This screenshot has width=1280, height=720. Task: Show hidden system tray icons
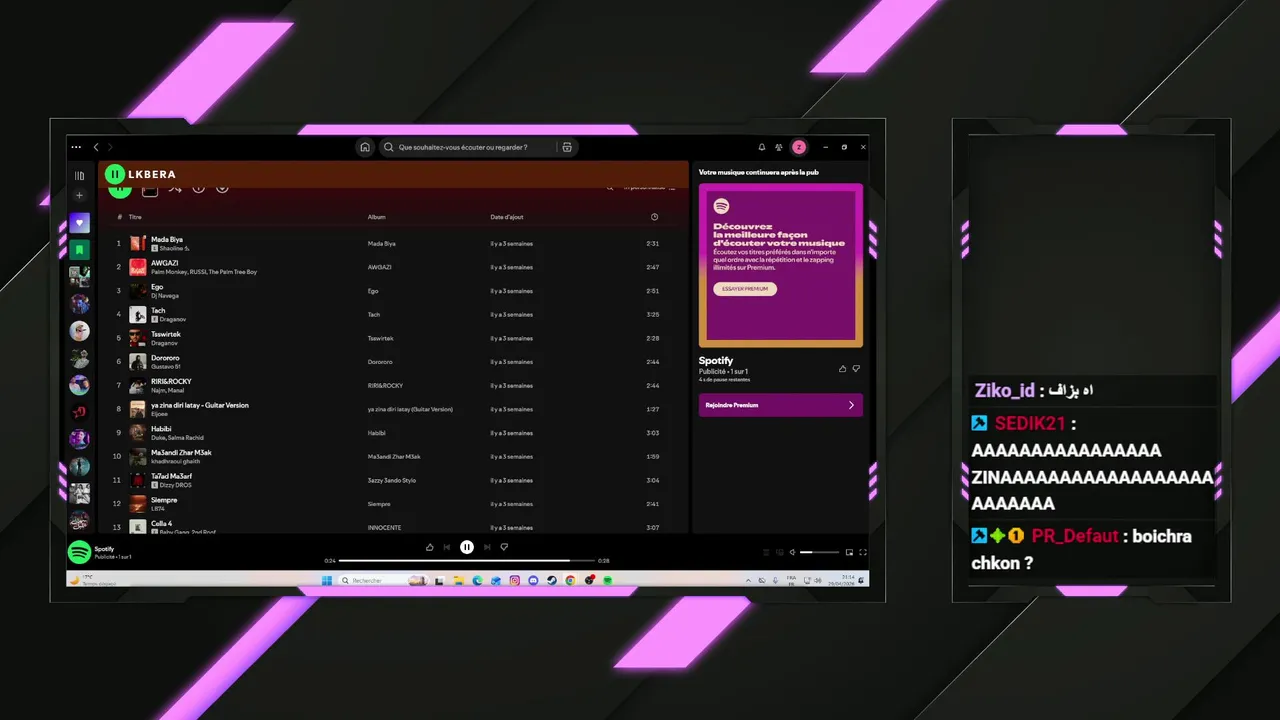[749, 580]
